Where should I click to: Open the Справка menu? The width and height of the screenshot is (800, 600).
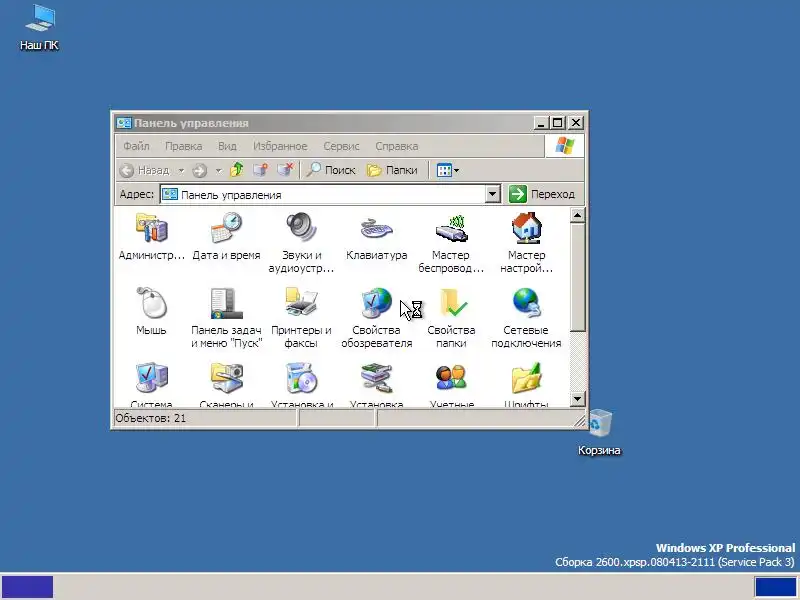(x=396, y=146)
